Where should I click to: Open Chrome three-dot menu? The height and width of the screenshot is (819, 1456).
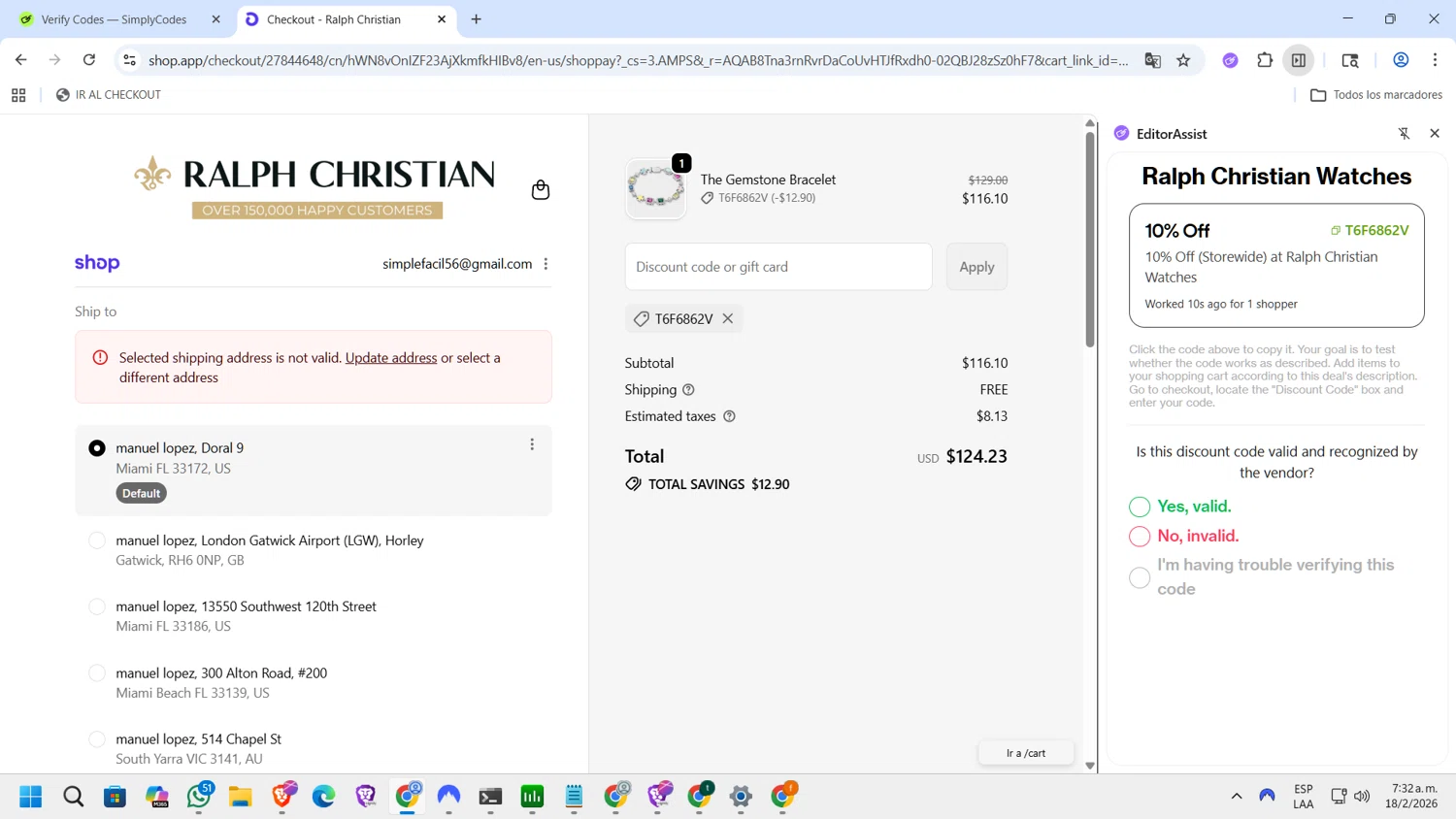coord(1435,60)
